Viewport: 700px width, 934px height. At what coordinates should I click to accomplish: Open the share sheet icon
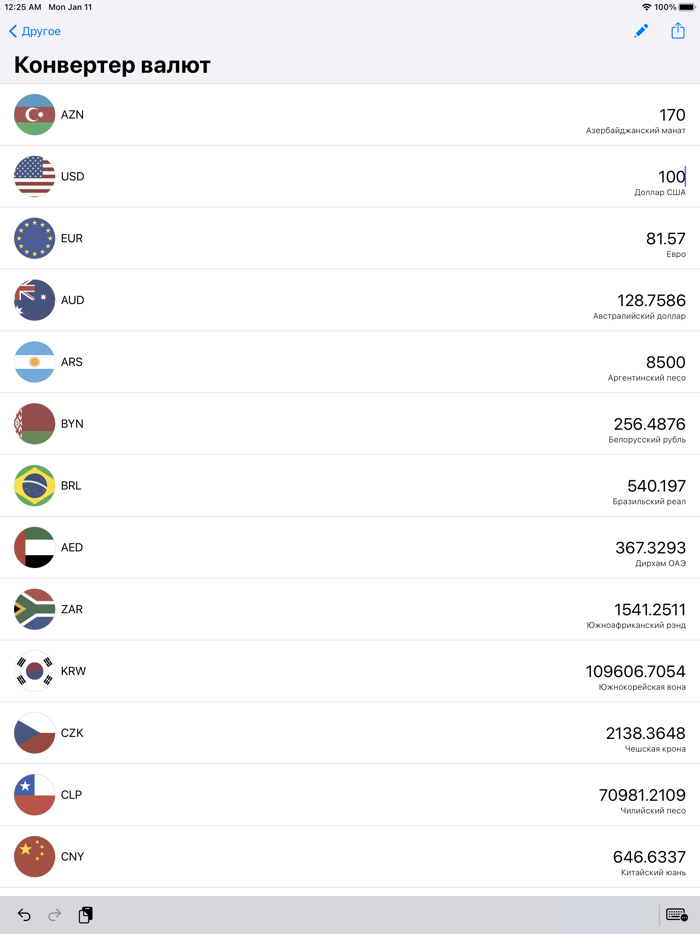pos(678,31)
